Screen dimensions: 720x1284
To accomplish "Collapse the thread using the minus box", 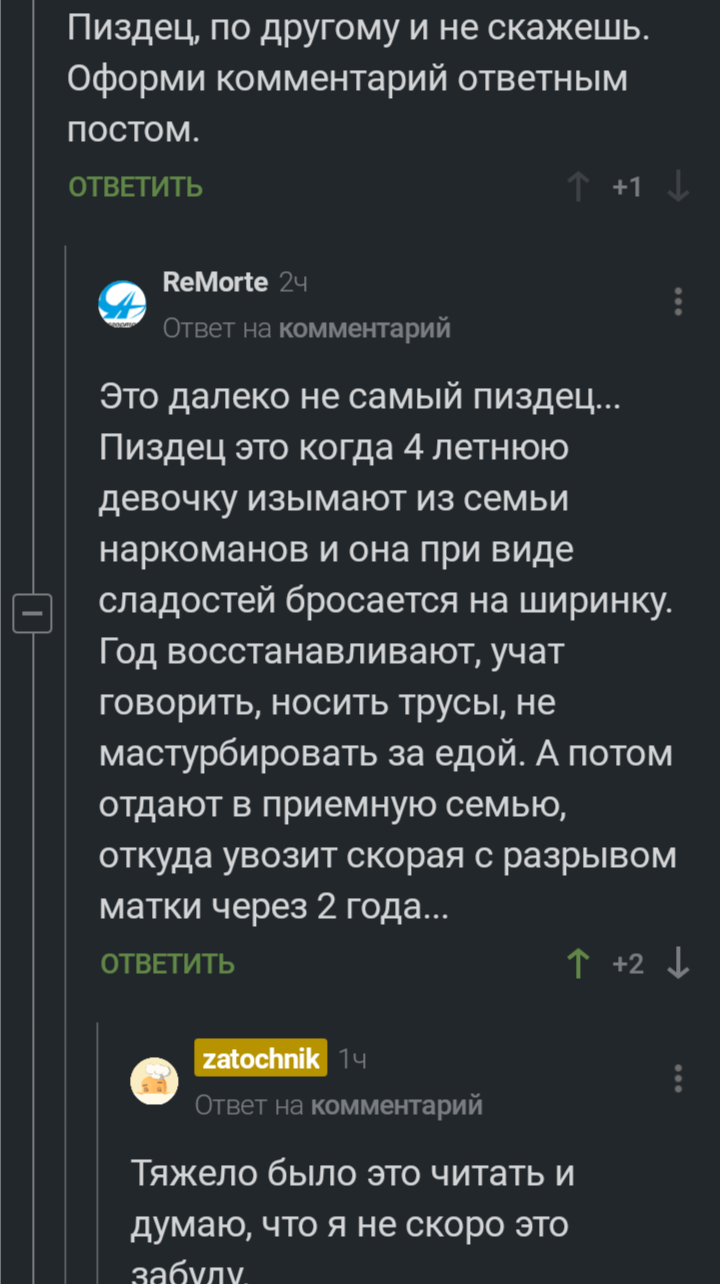I will tap(31, 612).
